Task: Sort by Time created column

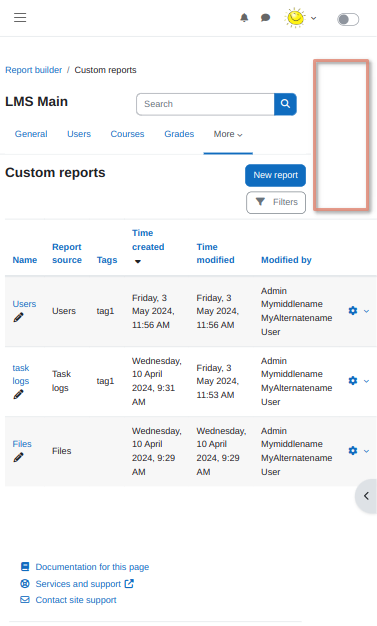Action: [x=148, y=240]
